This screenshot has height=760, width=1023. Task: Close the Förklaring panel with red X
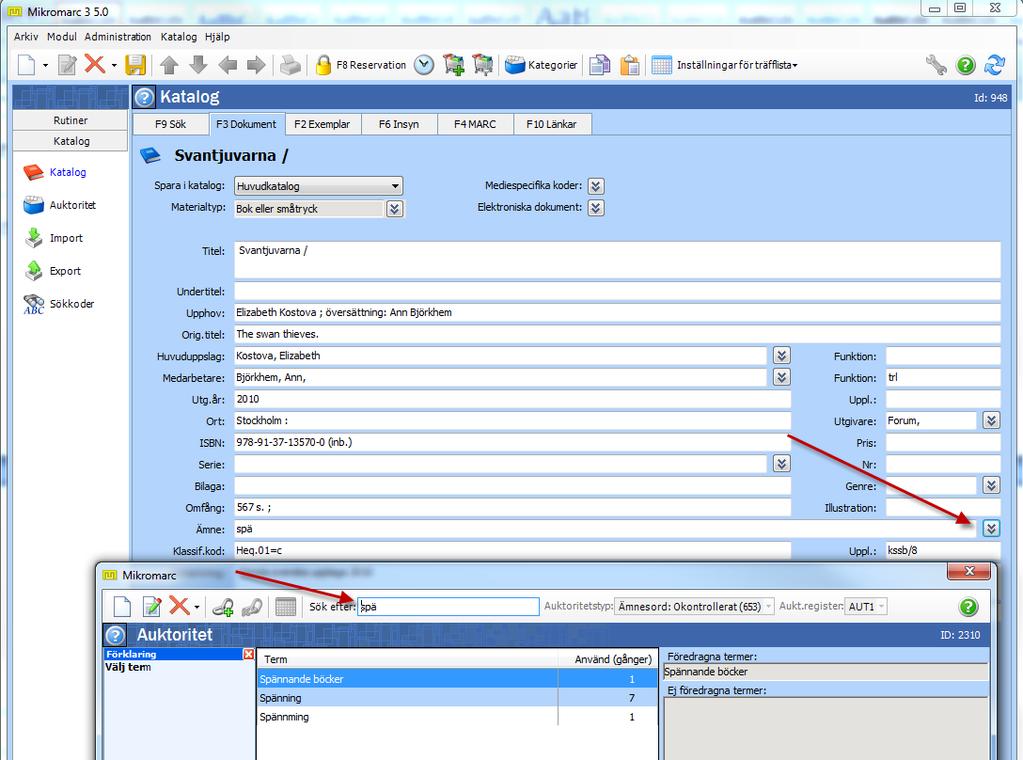pos(249,654)
